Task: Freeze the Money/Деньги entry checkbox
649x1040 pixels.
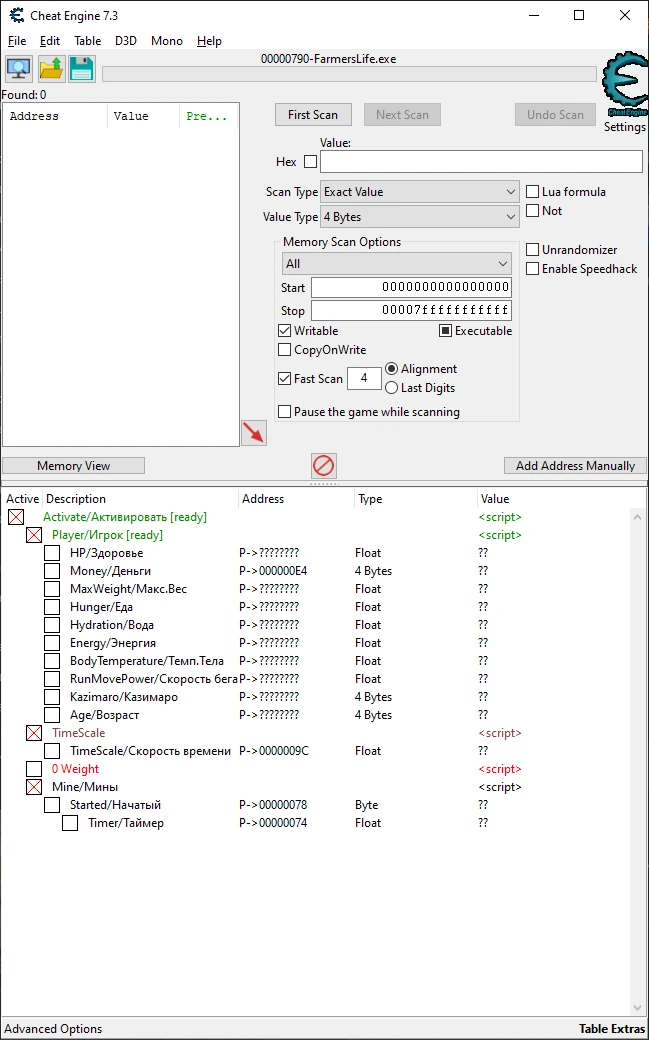Action: pyautogui.click(x=52, y=570)
